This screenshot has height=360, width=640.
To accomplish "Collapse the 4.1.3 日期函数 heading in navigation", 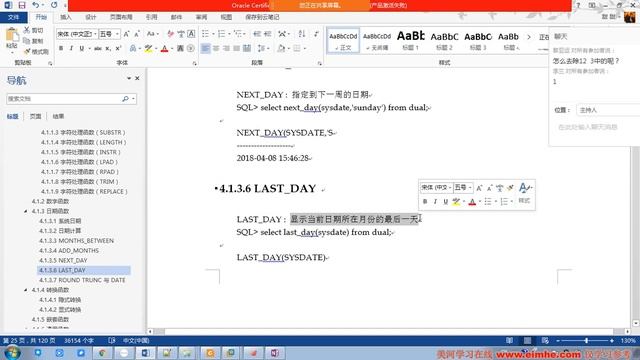I will tap(25, 211).
